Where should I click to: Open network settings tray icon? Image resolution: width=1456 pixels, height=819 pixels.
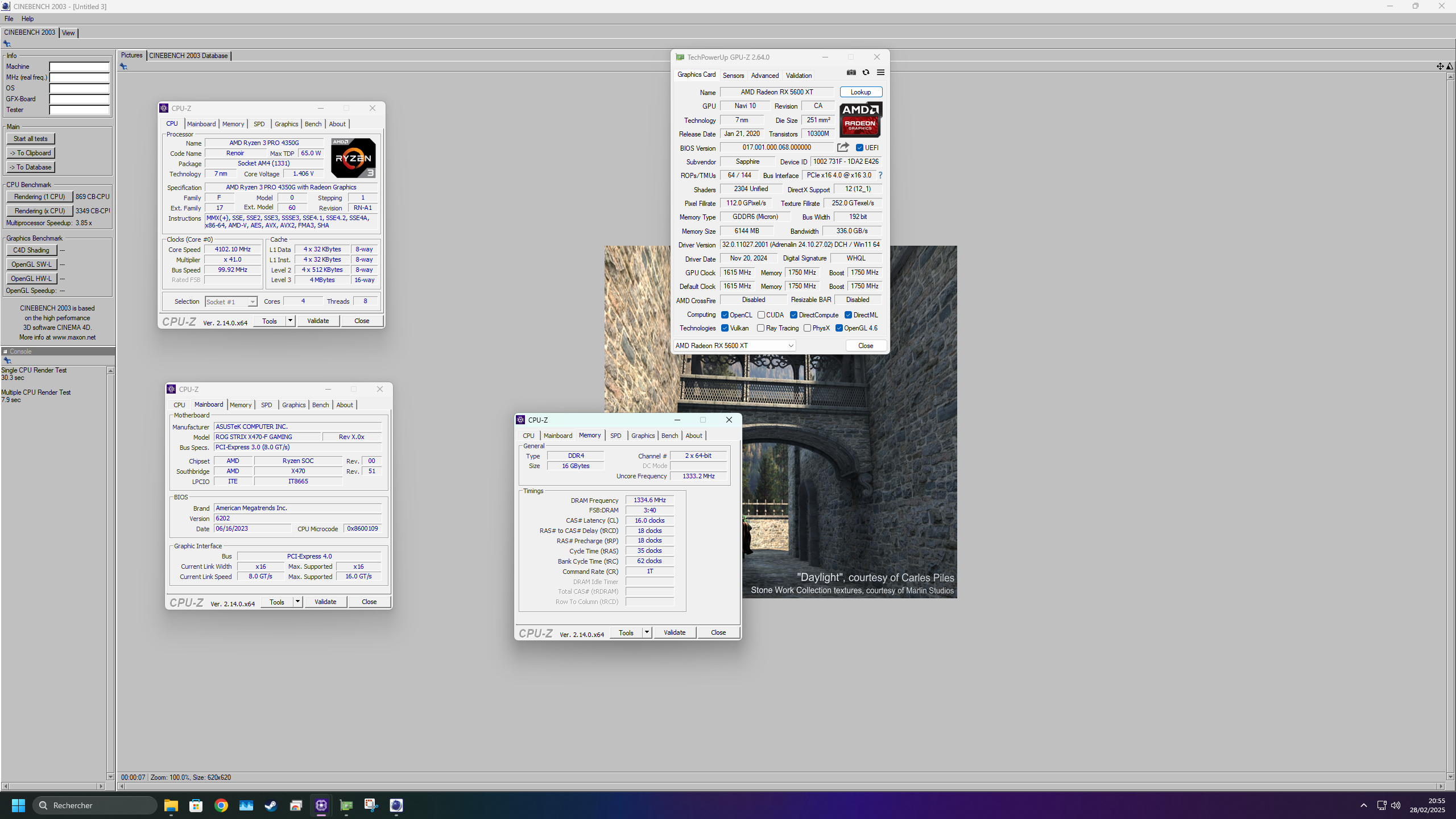coord(1381,805)
